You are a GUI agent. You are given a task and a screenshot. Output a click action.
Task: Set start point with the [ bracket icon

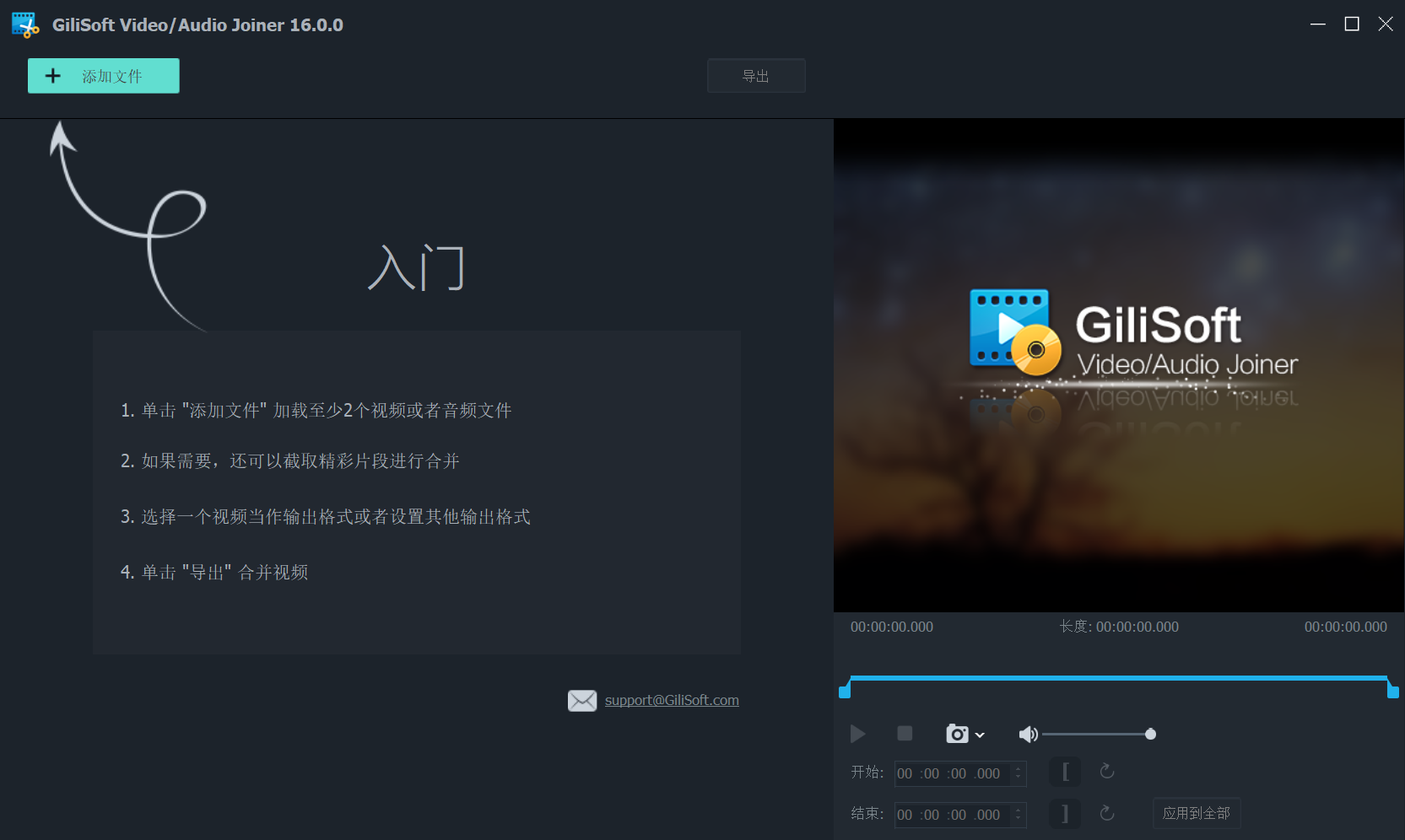1065,772
